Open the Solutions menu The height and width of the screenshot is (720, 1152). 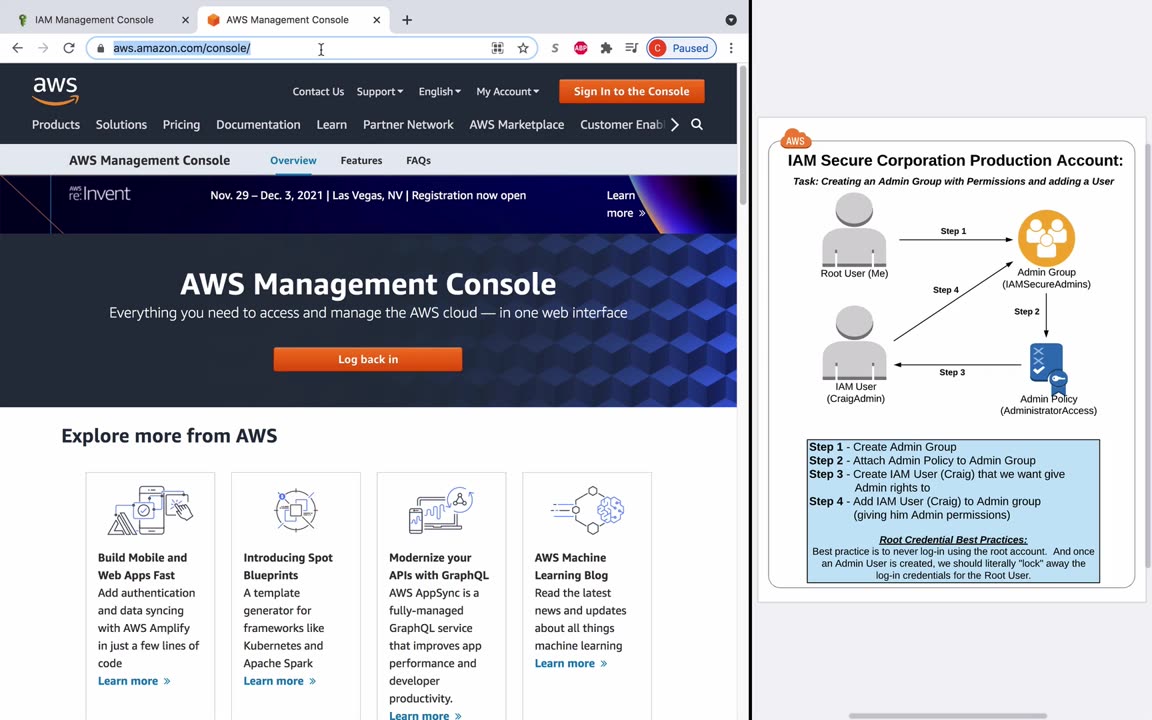click(x=121, y=124)
